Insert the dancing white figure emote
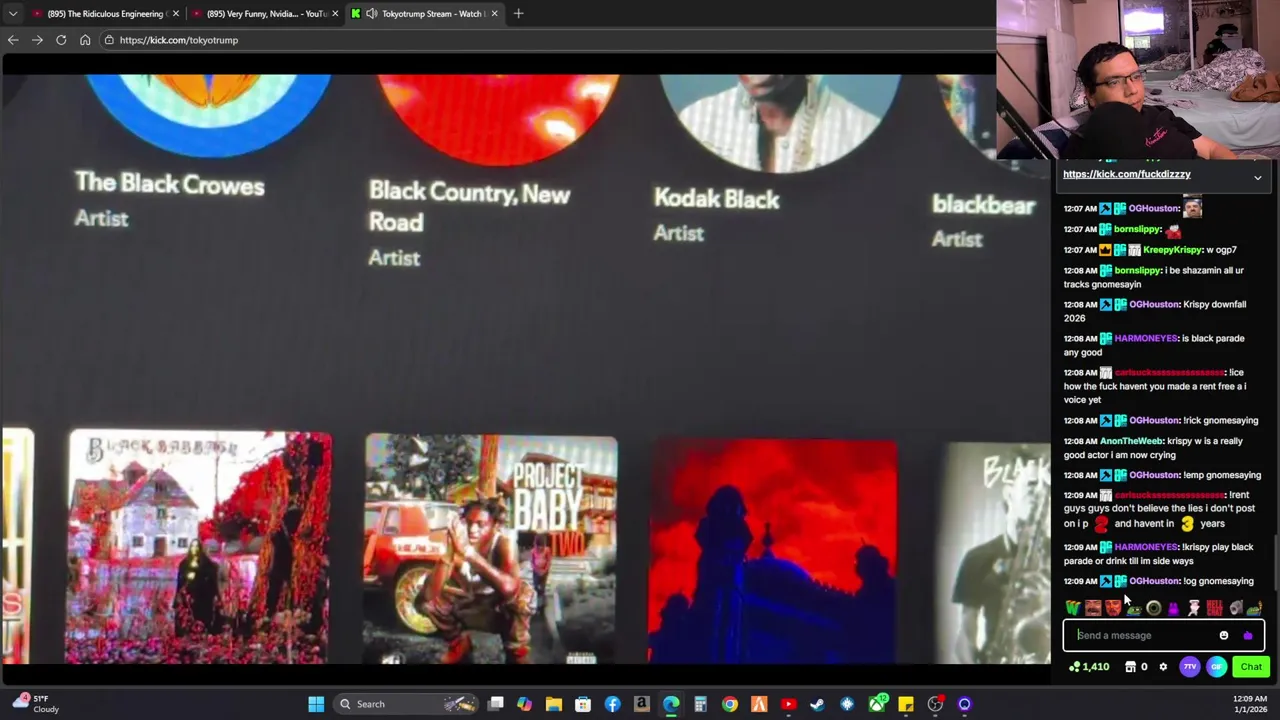Image resolution: width=1280 pixels, height=720 pixels. tap(1193, 608)
